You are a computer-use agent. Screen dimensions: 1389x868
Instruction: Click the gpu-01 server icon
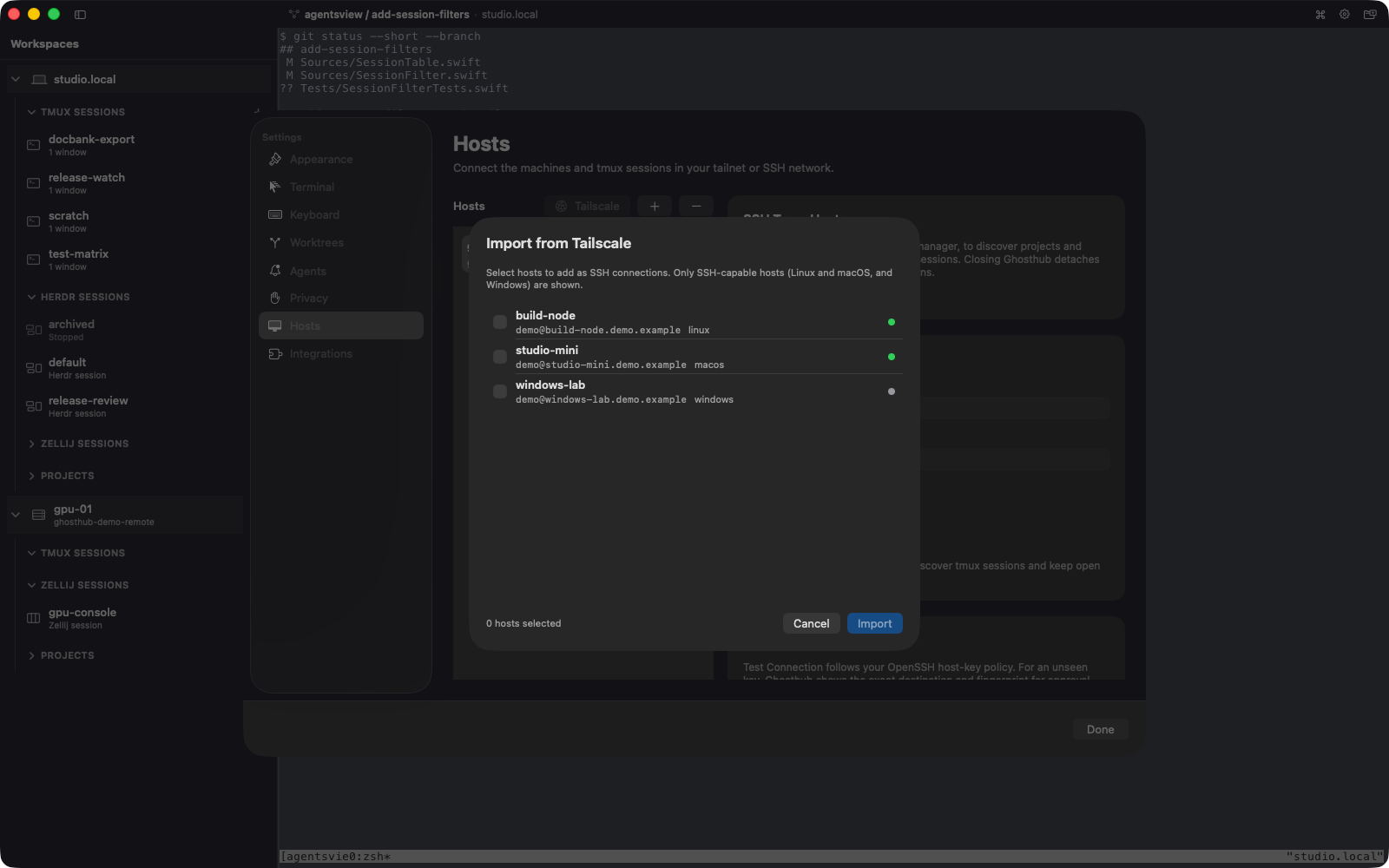click(39, 515)
